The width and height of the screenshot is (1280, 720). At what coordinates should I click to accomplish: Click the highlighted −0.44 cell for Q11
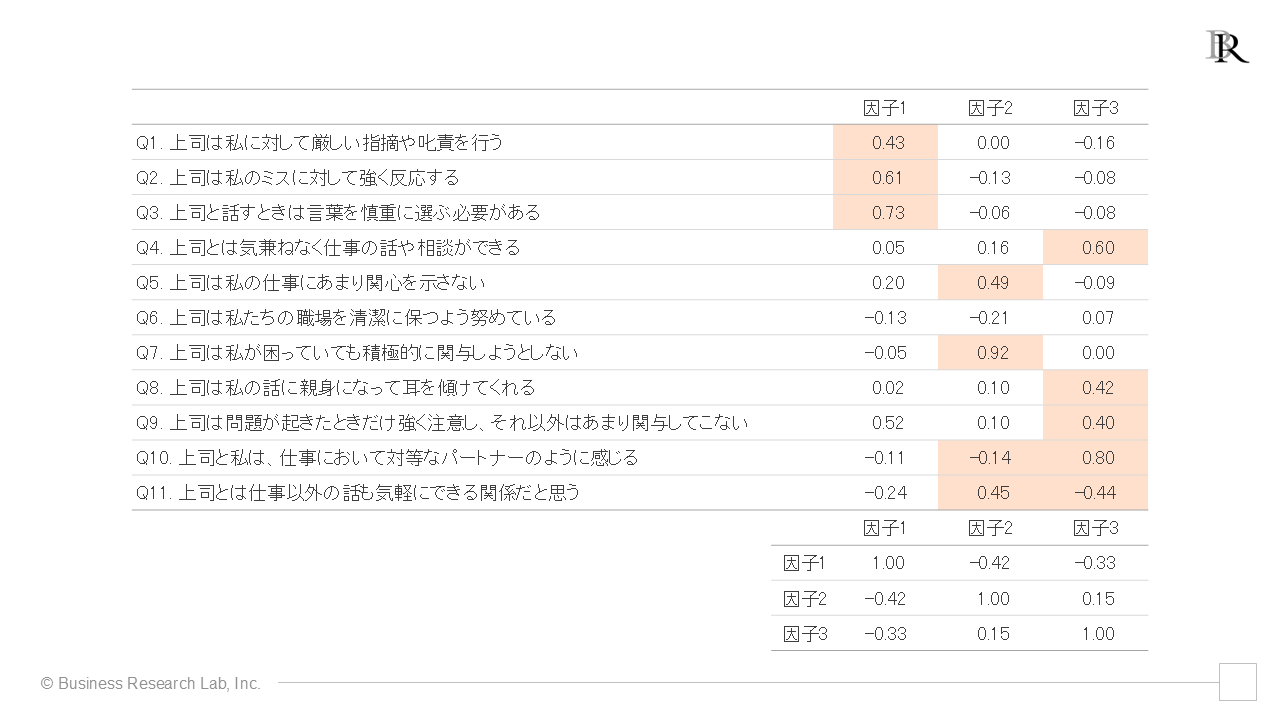tap(1096, 493)
